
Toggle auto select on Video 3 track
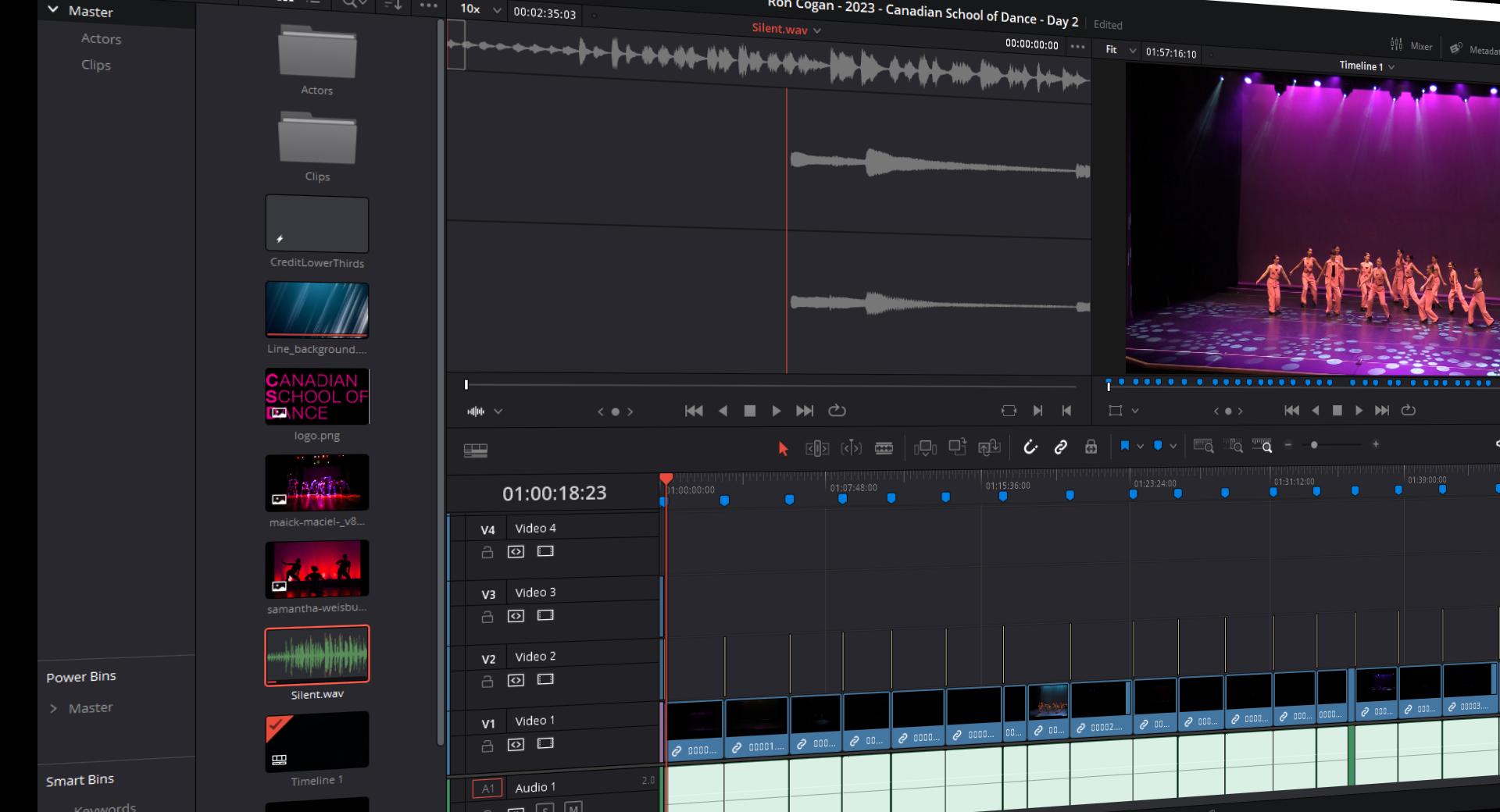[x=516, y=616]
